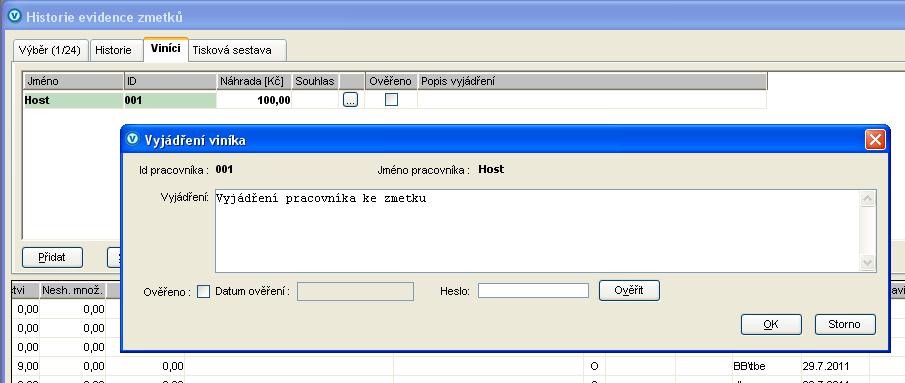Click the Popis vyjádření column header
This screenshot has height=383, width=905.
pos(592,81)
